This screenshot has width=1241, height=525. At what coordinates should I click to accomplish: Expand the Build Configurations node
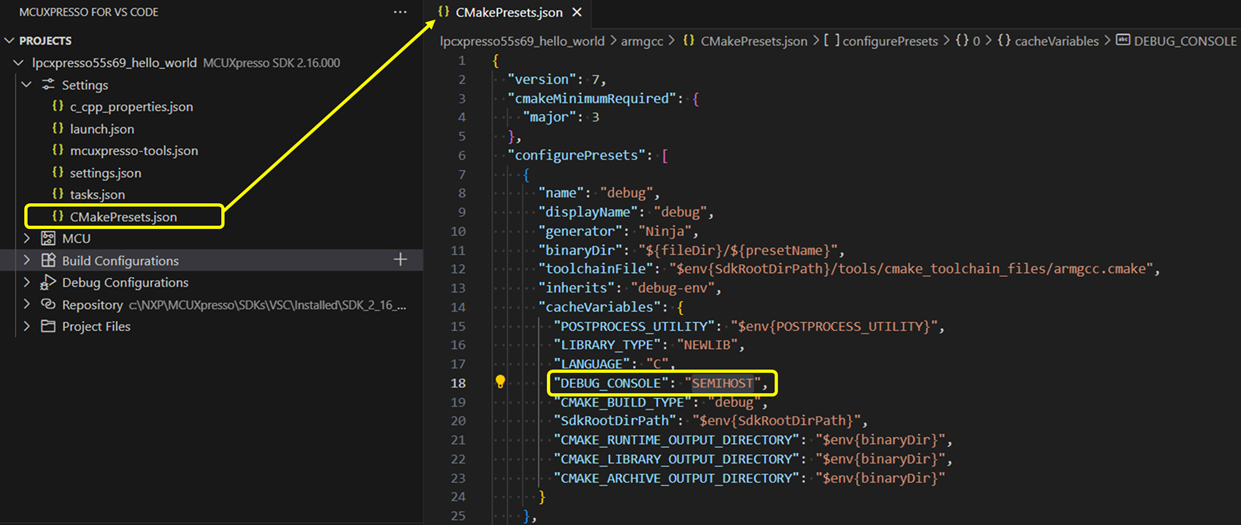pos(27,261)
